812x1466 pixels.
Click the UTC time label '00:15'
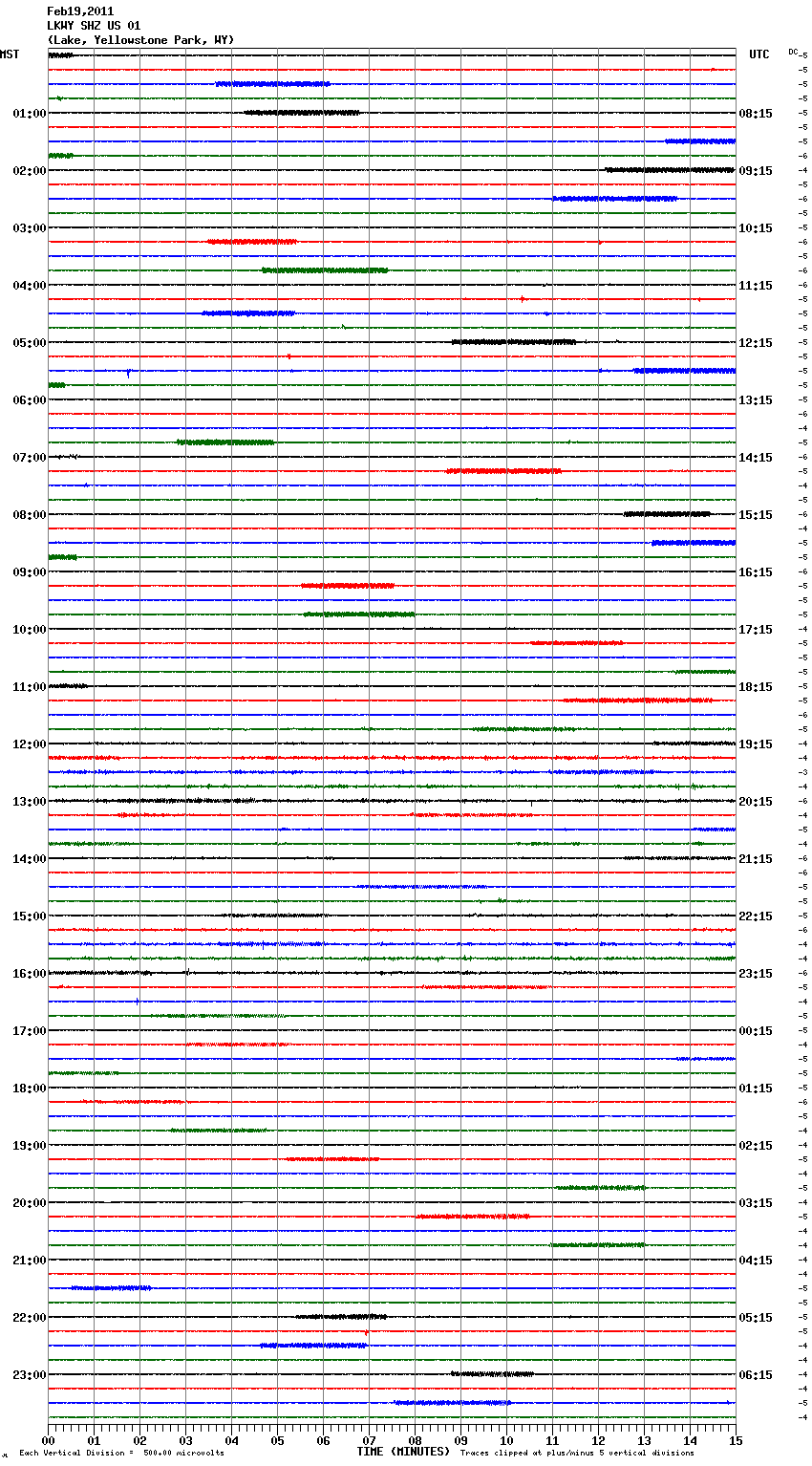click(x=756, y=1031)
